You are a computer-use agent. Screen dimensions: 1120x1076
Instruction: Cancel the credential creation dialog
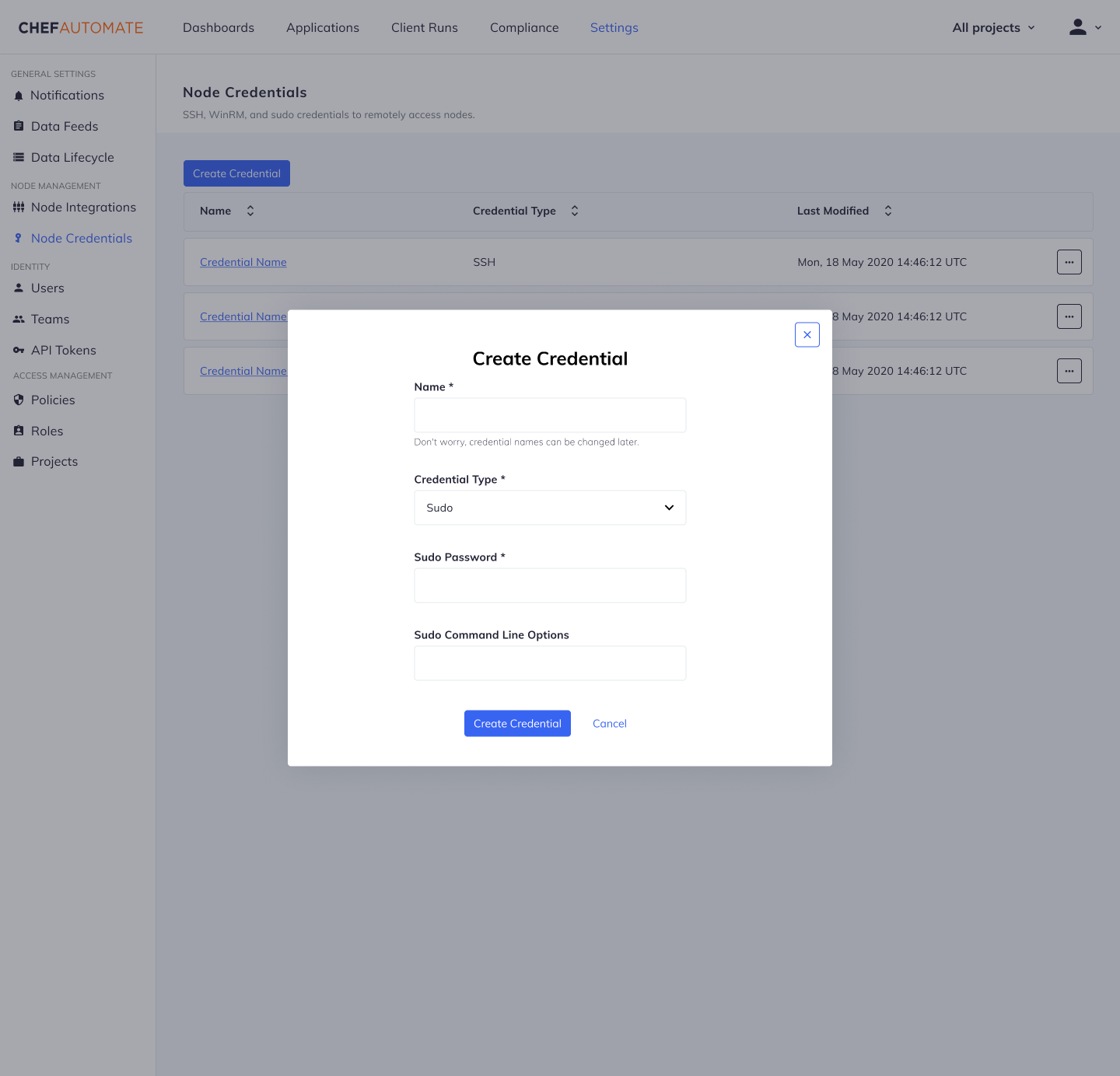pyautogui.click(x=609, y=723)
